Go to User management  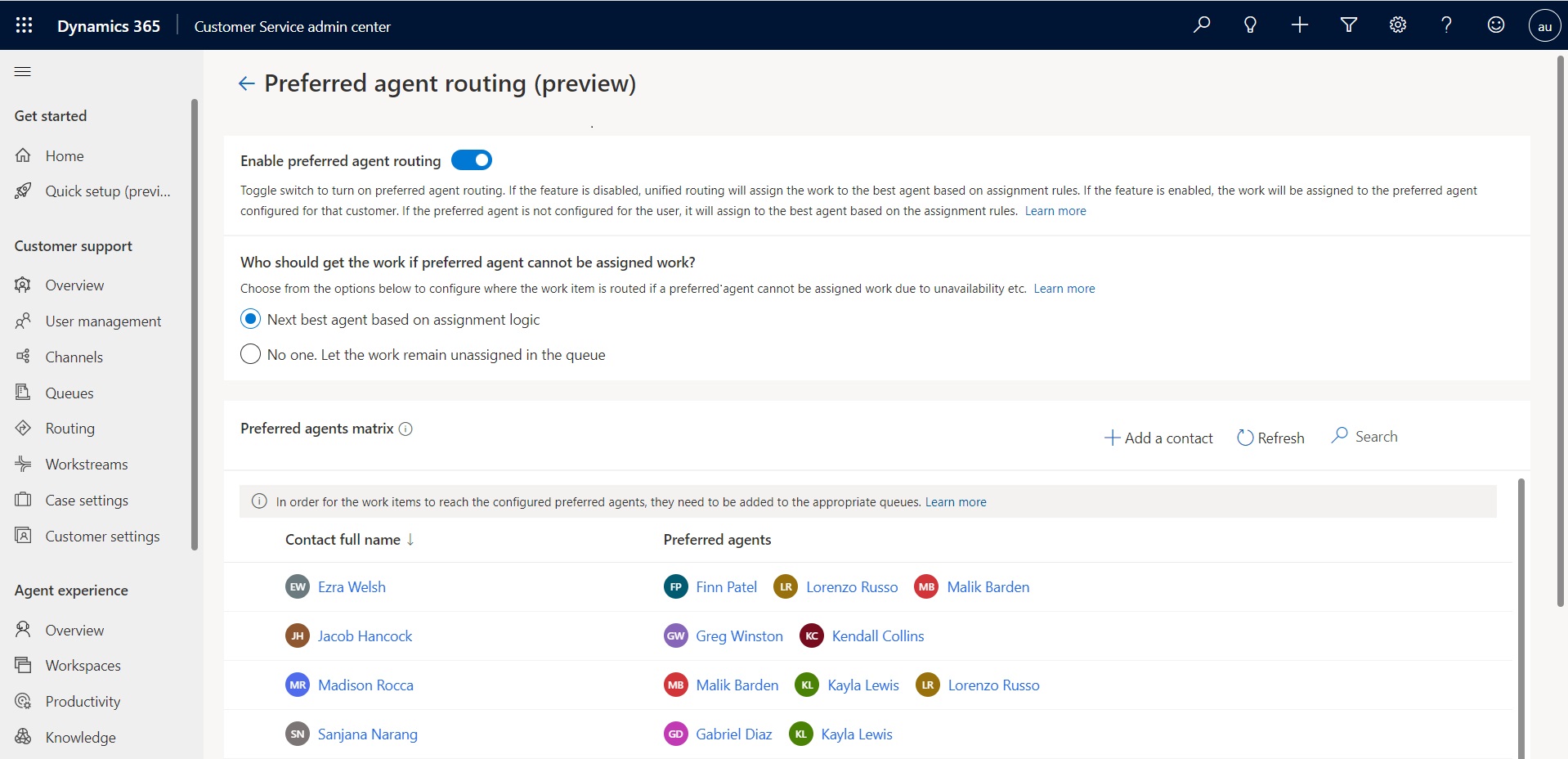click(103, 321)
